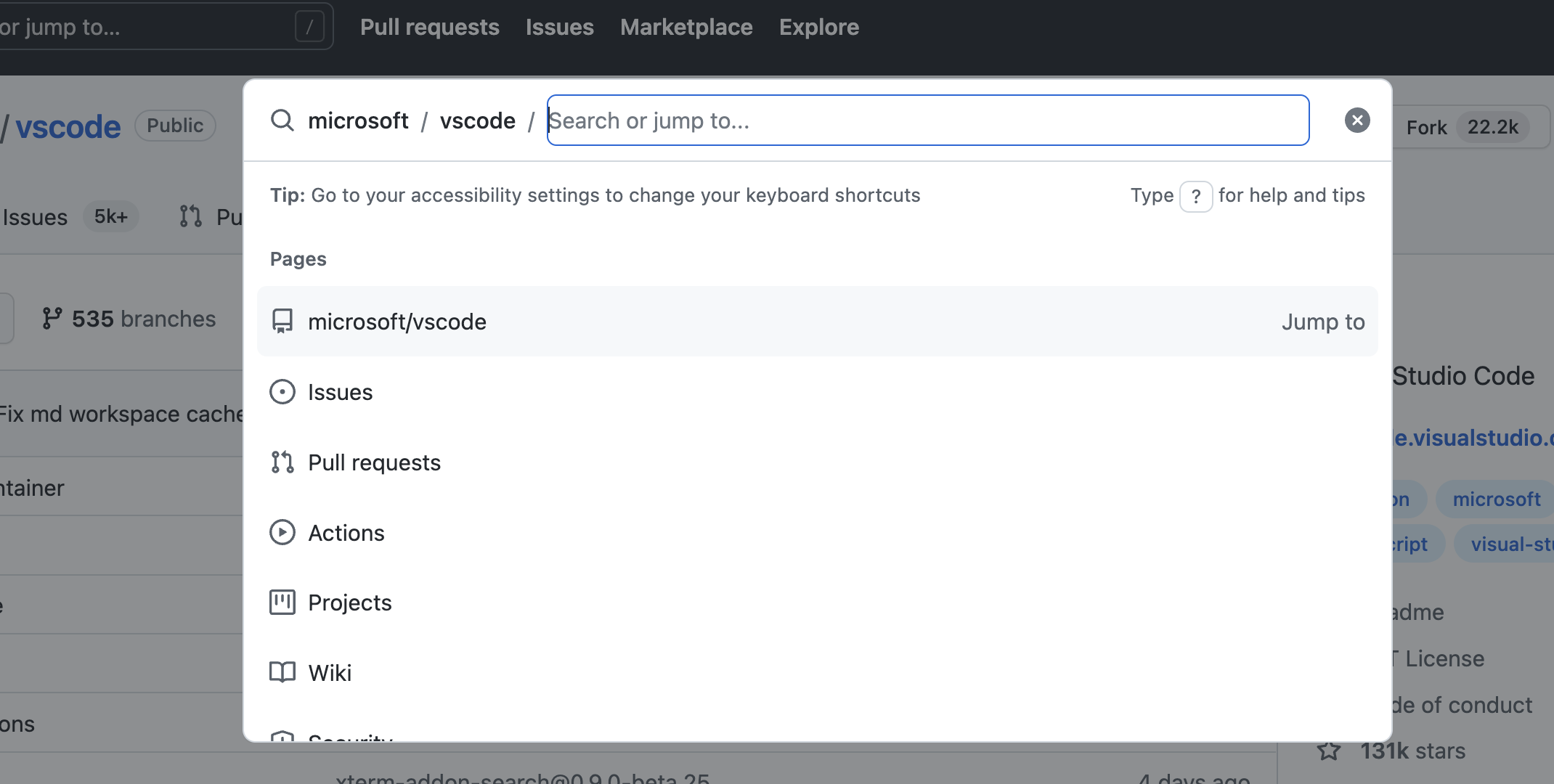Click the branch icon beside 535 branches
1554x784 pixels.
point(52,319)
